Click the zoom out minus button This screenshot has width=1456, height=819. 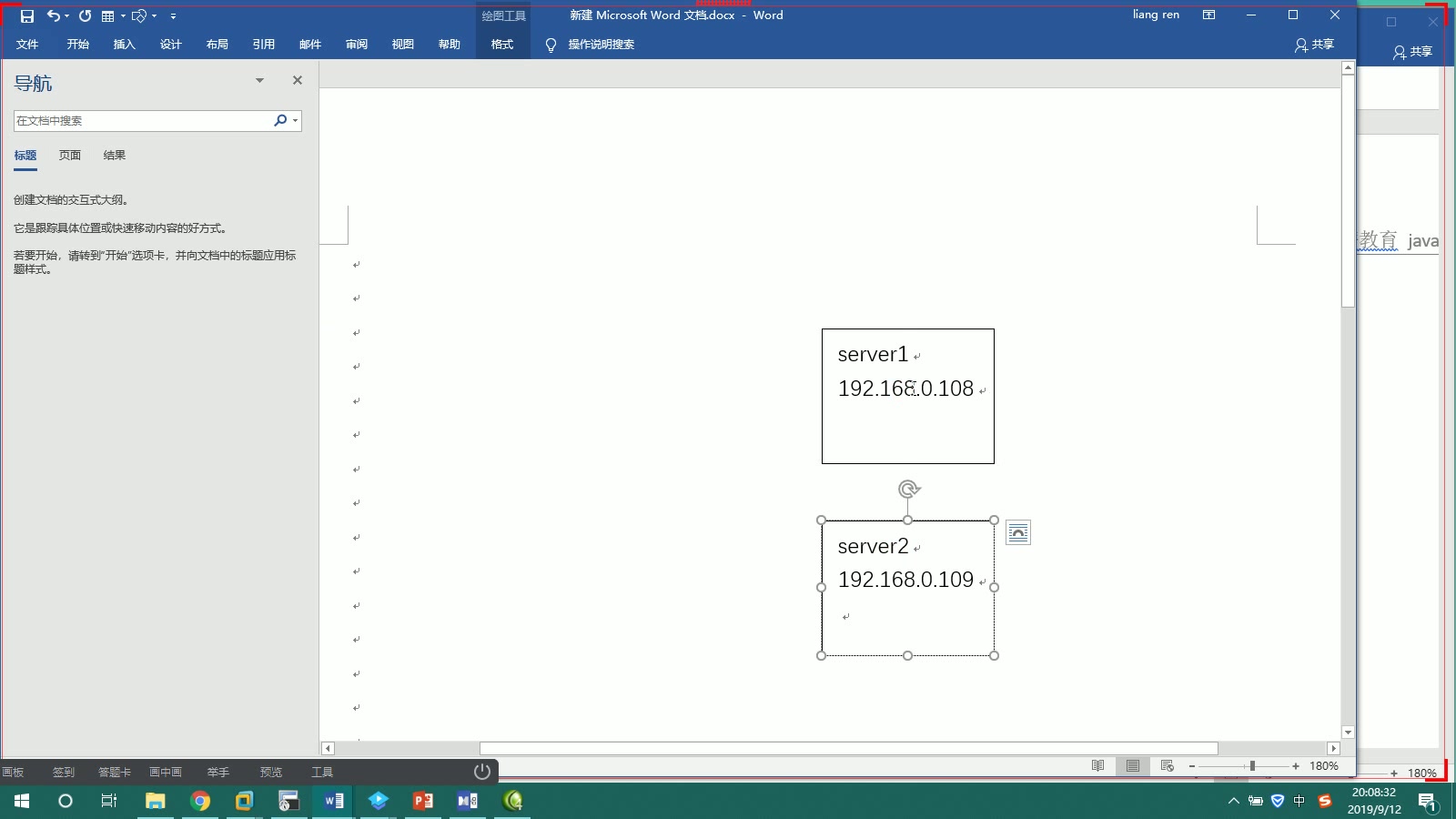pyautogui.click(x=1192, y=766)
